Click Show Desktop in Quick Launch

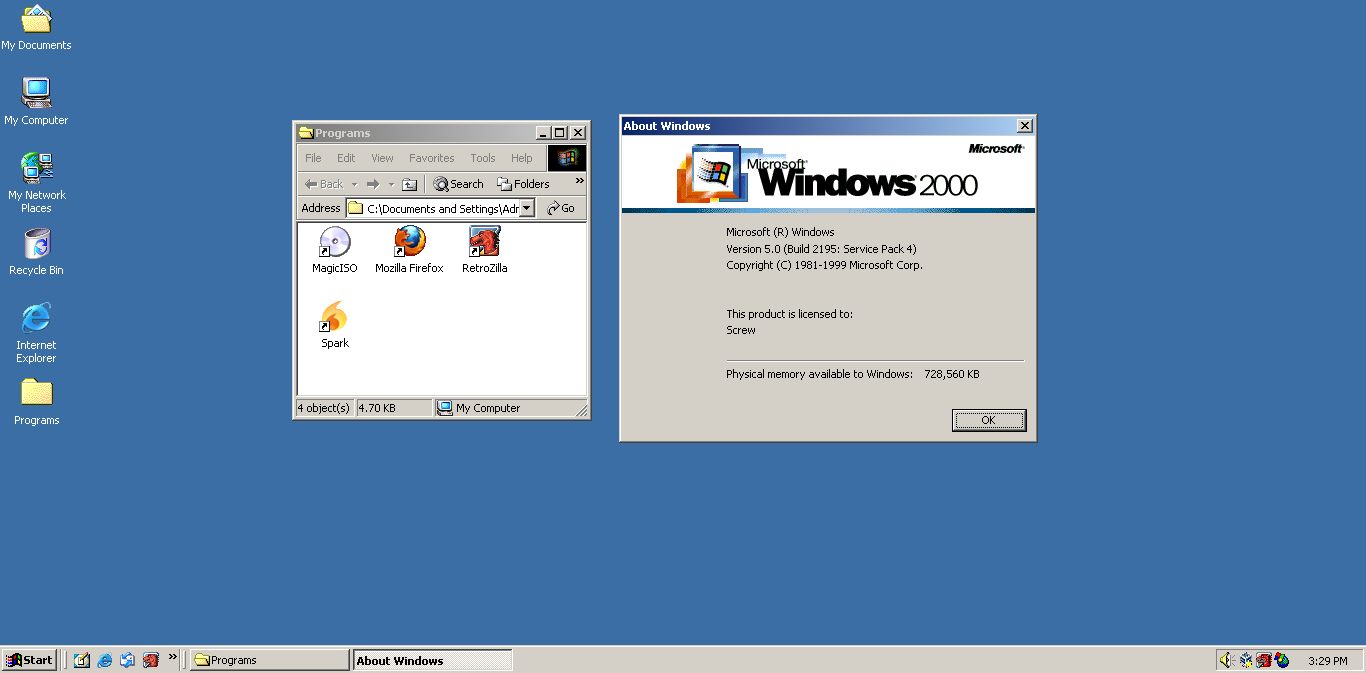pos(82,660)
